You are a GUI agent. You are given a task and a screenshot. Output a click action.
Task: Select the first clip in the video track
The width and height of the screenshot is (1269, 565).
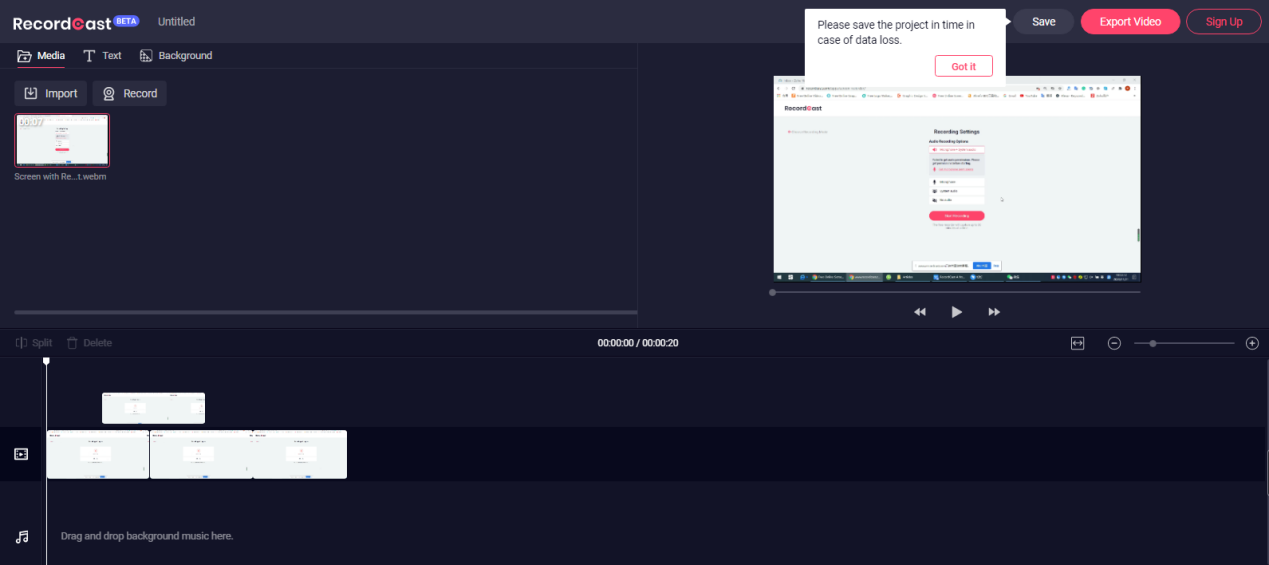click(x=98, y=454)
